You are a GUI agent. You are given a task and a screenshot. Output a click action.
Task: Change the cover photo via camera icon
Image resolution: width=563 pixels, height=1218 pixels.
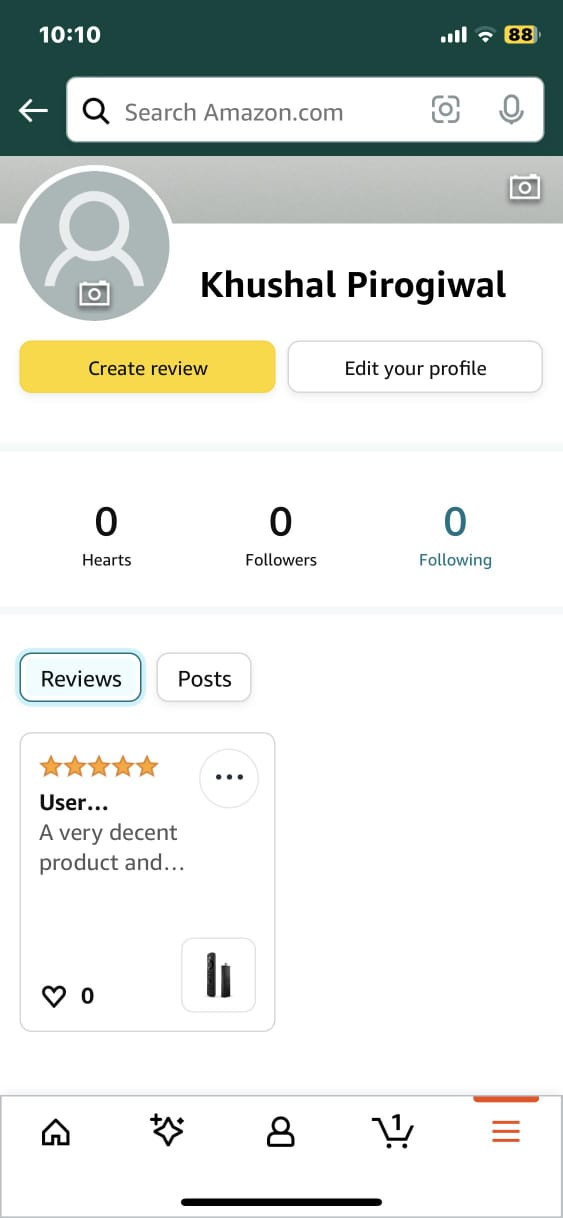coord(525,187)
